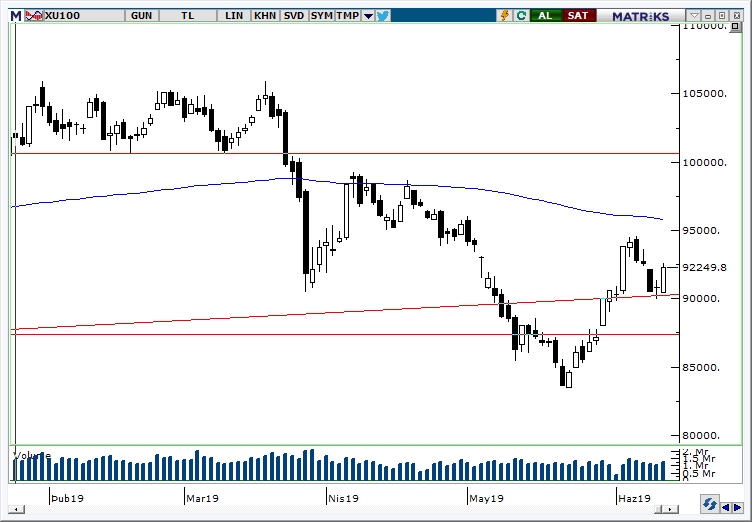Click the Nis19 date axis label
Screen dimensions: 752x522
tap(343, 499)
